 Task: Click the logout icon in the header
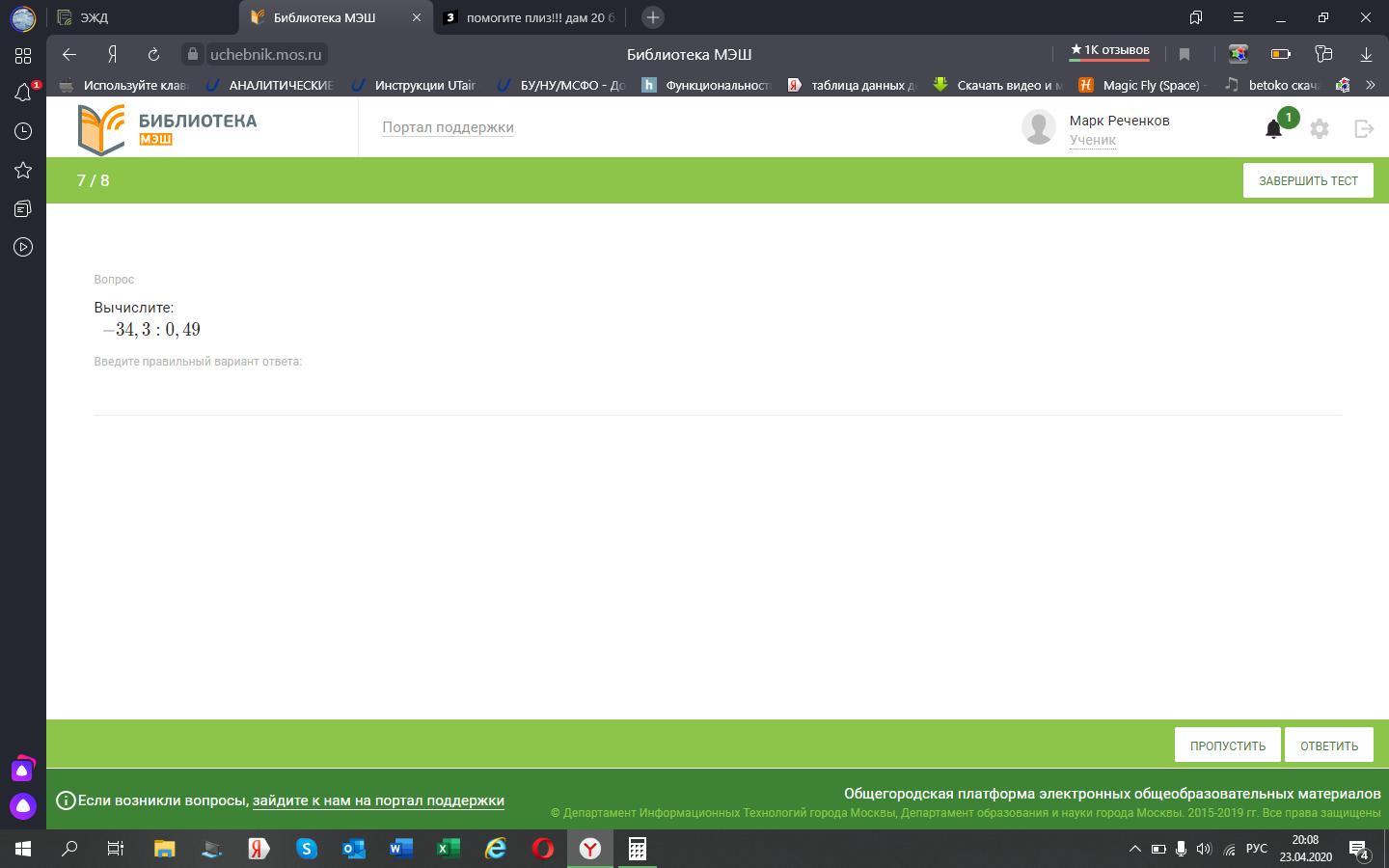tap(1364, 128)
